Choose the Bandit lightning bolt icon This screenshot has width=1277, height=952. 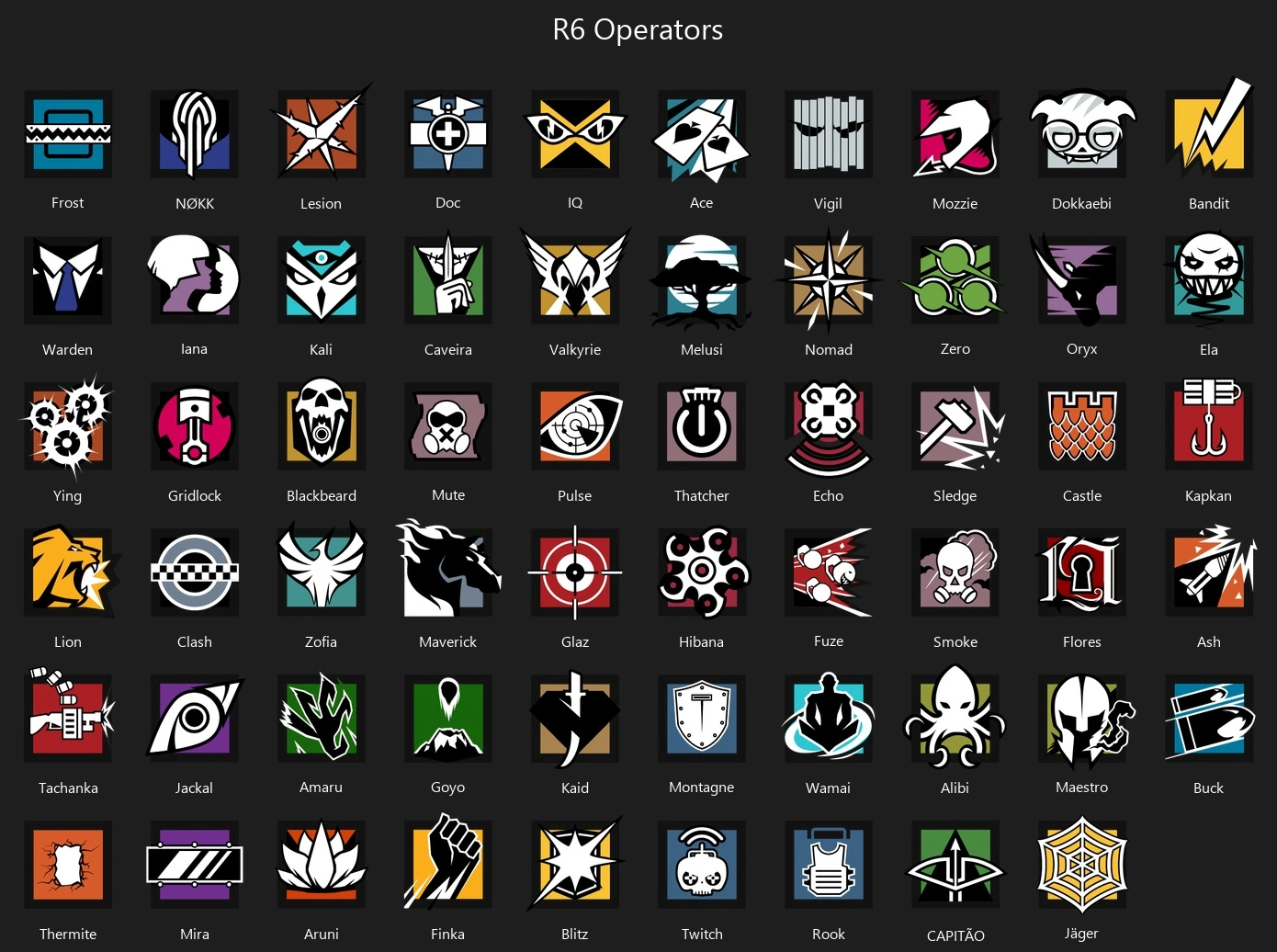[x=1209, y=130]
